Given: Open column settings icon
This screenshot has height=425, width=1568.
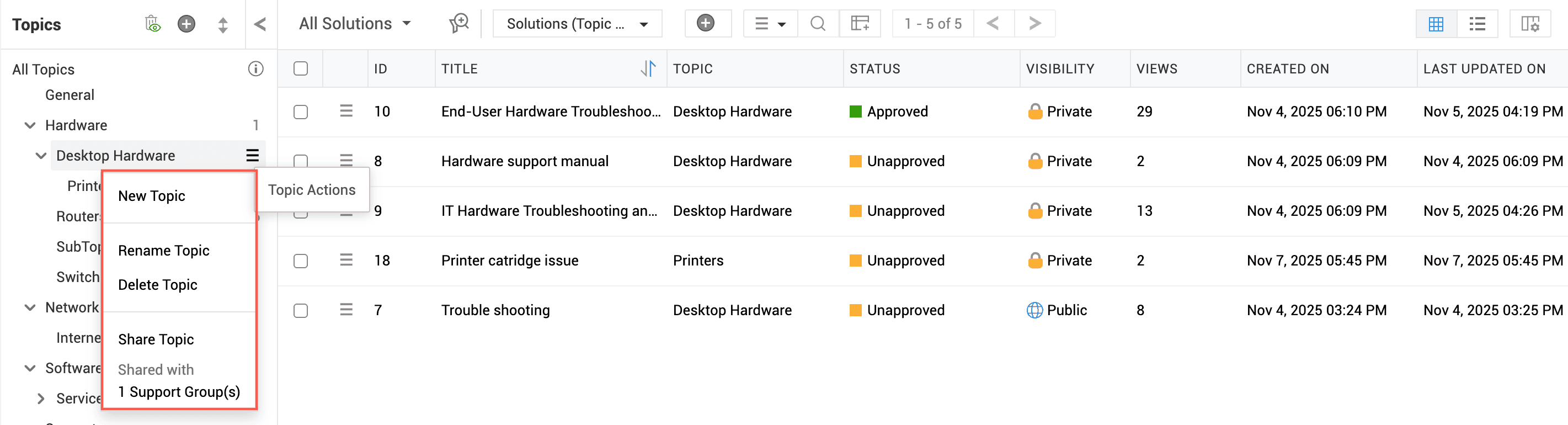Looking at the screenshot, I should [1530, 24].
